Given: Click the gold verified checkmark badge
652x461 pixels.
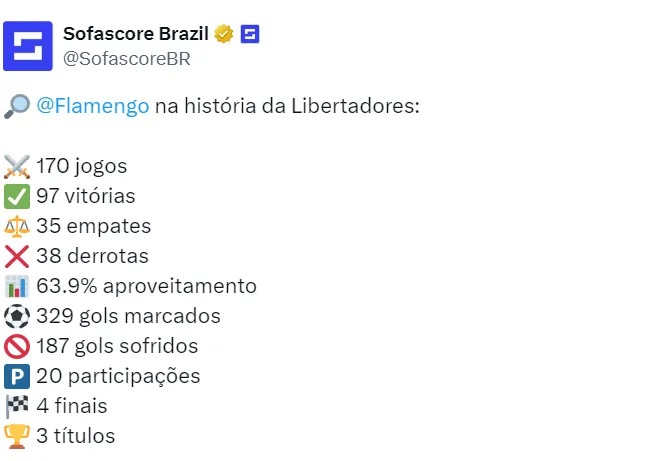Looking at the screenshot, I should tap(224, 34).
